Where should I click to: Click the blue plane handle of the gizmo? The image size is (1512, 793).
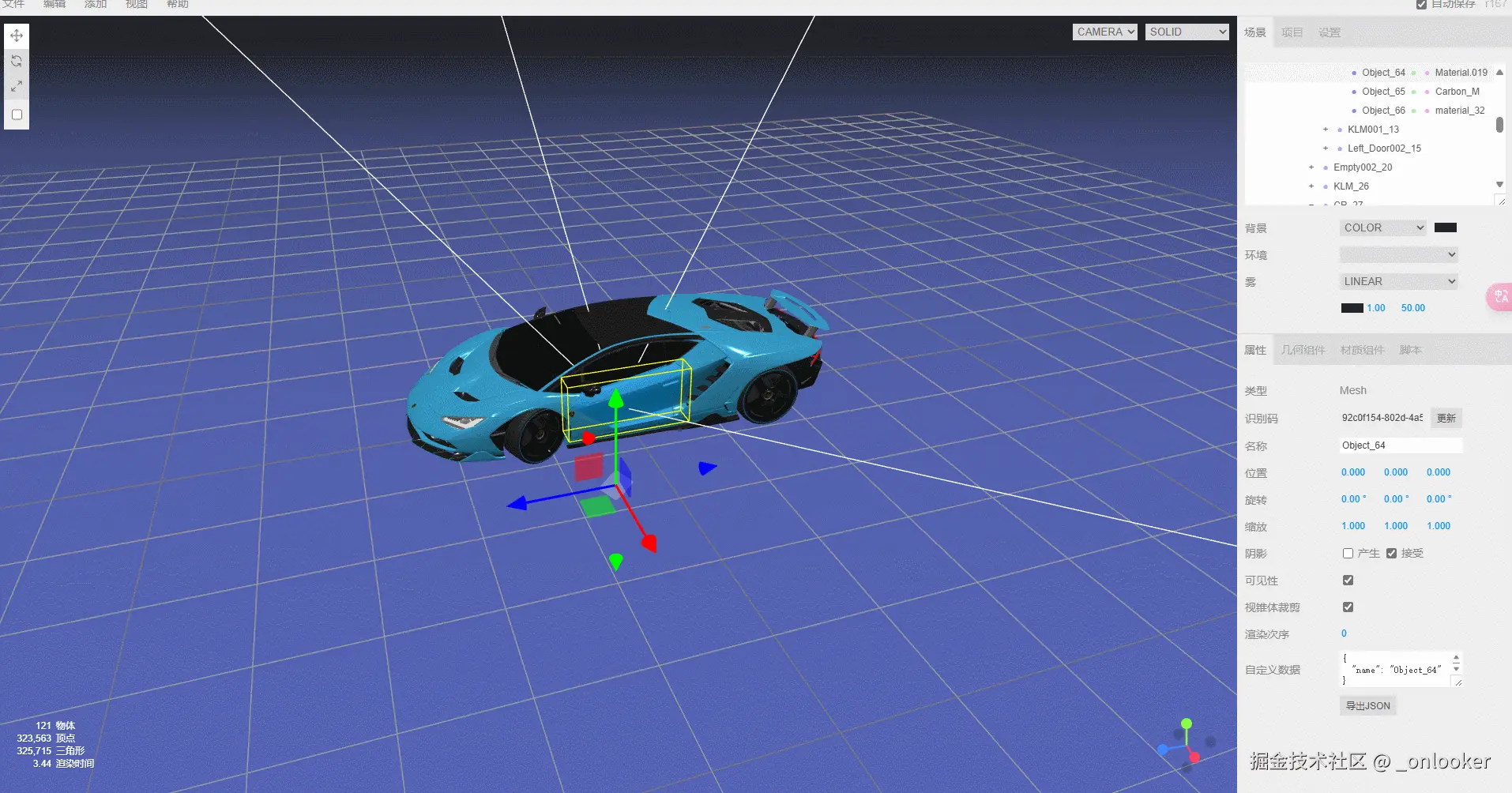pos(624,478)
